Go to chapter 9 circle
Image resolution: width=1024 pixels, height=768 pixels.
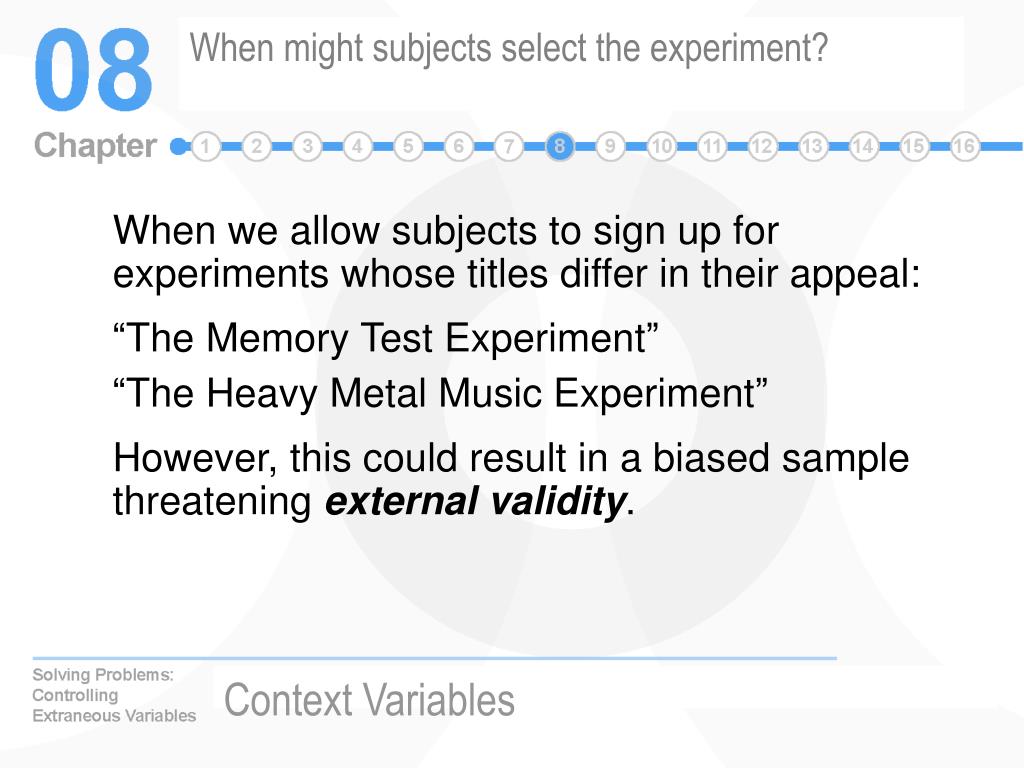610,146
